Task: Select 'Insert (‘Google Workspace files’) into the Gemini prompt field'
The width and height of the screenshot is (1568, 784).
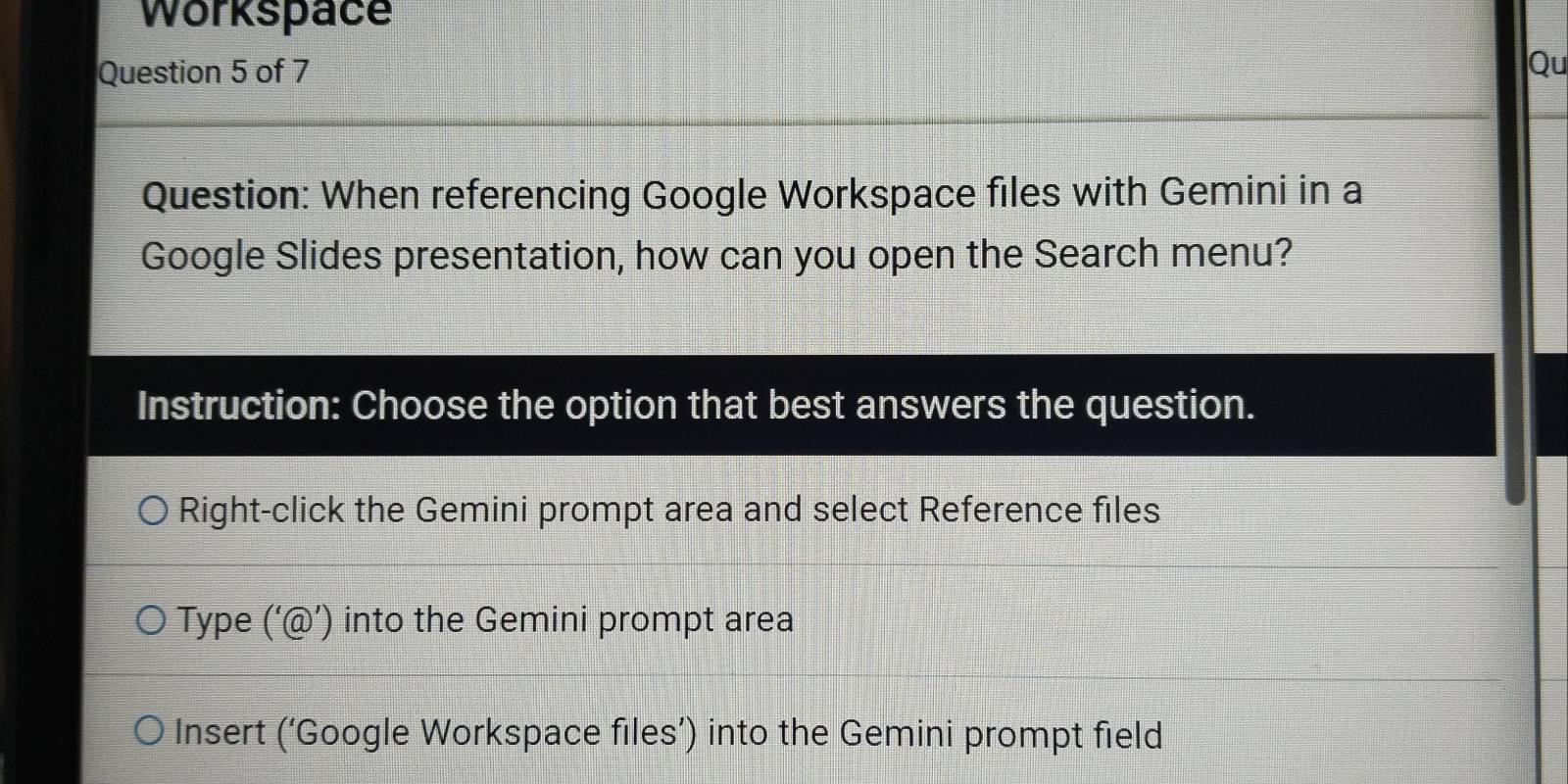Action: pyautogui.click(x=147, y=729)
